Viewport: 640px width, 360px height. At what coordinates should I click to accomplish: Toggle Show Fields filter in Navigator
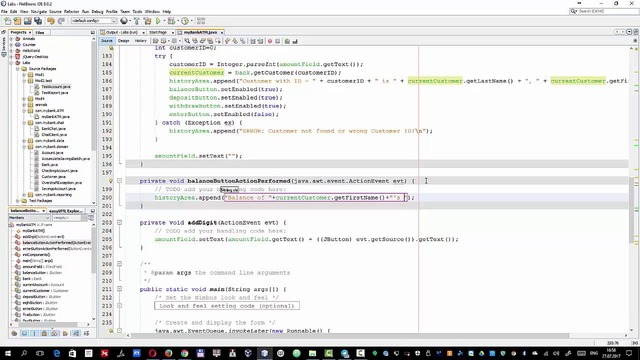24,333
